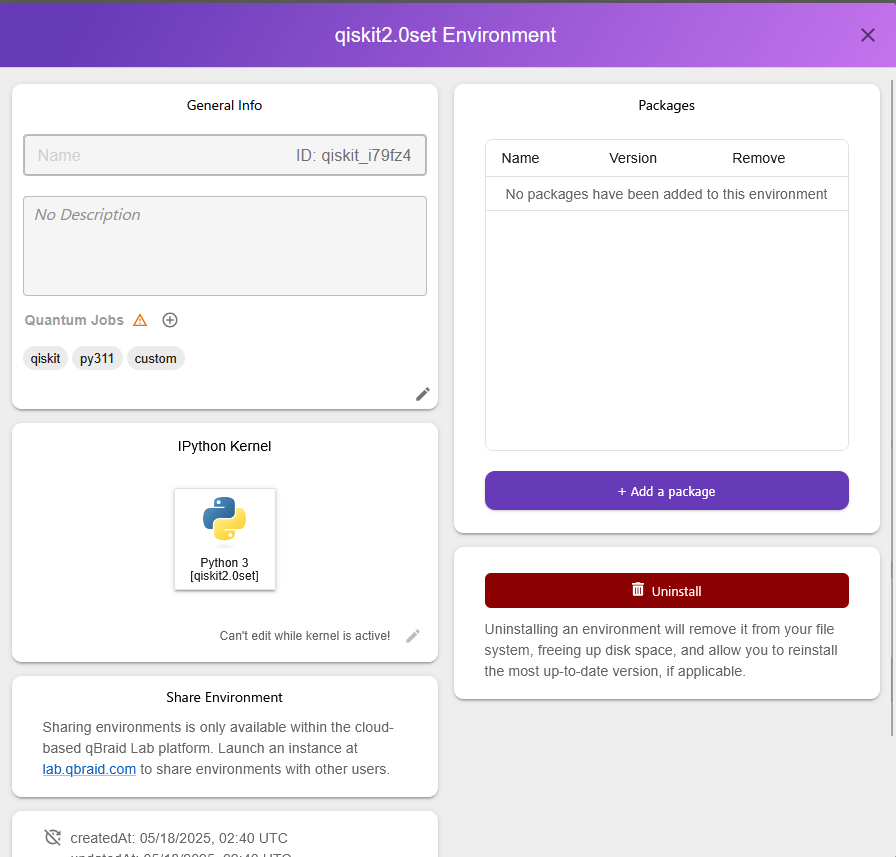
Task: Click the Name input field
Action: [225, 155]
